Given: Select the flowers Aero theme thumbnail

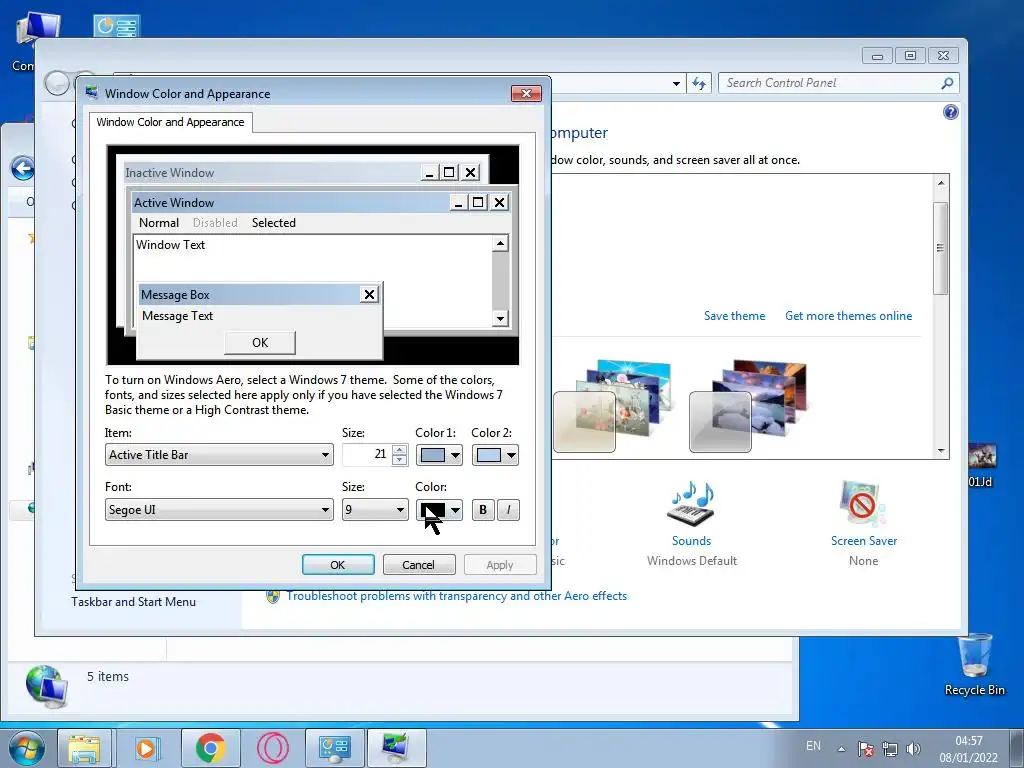Looking at the screenshot, I should [x=613, y=406].
